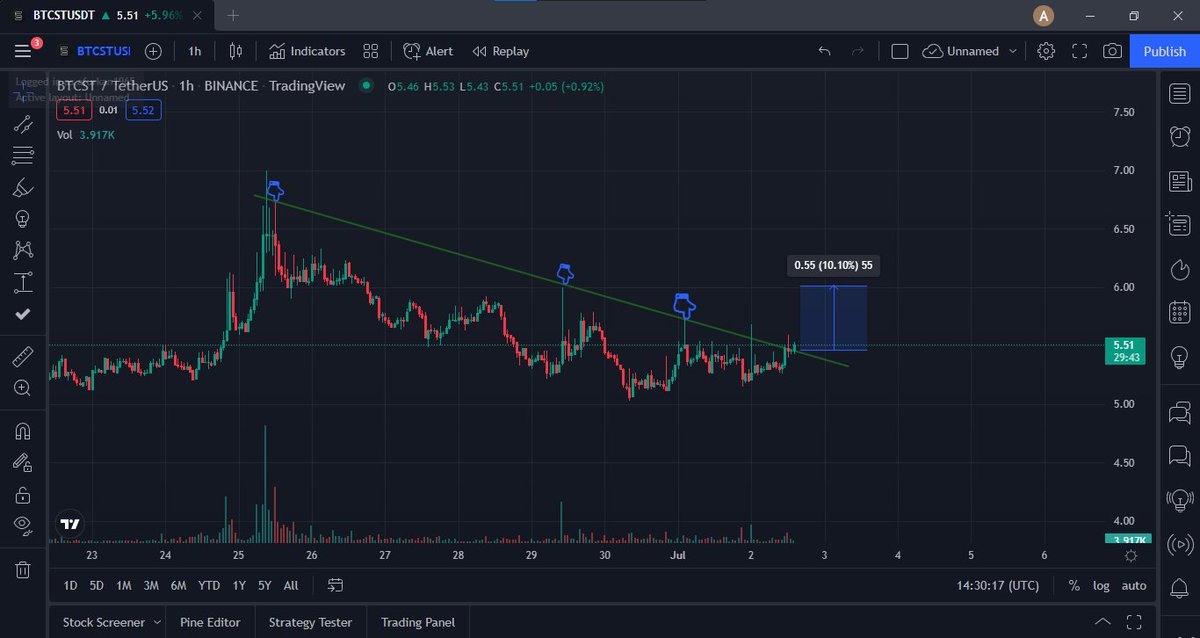The height and width of the screenshot is (638, 1200).
Task: Open the 1h interval dropdown
Action: point(194,51)
